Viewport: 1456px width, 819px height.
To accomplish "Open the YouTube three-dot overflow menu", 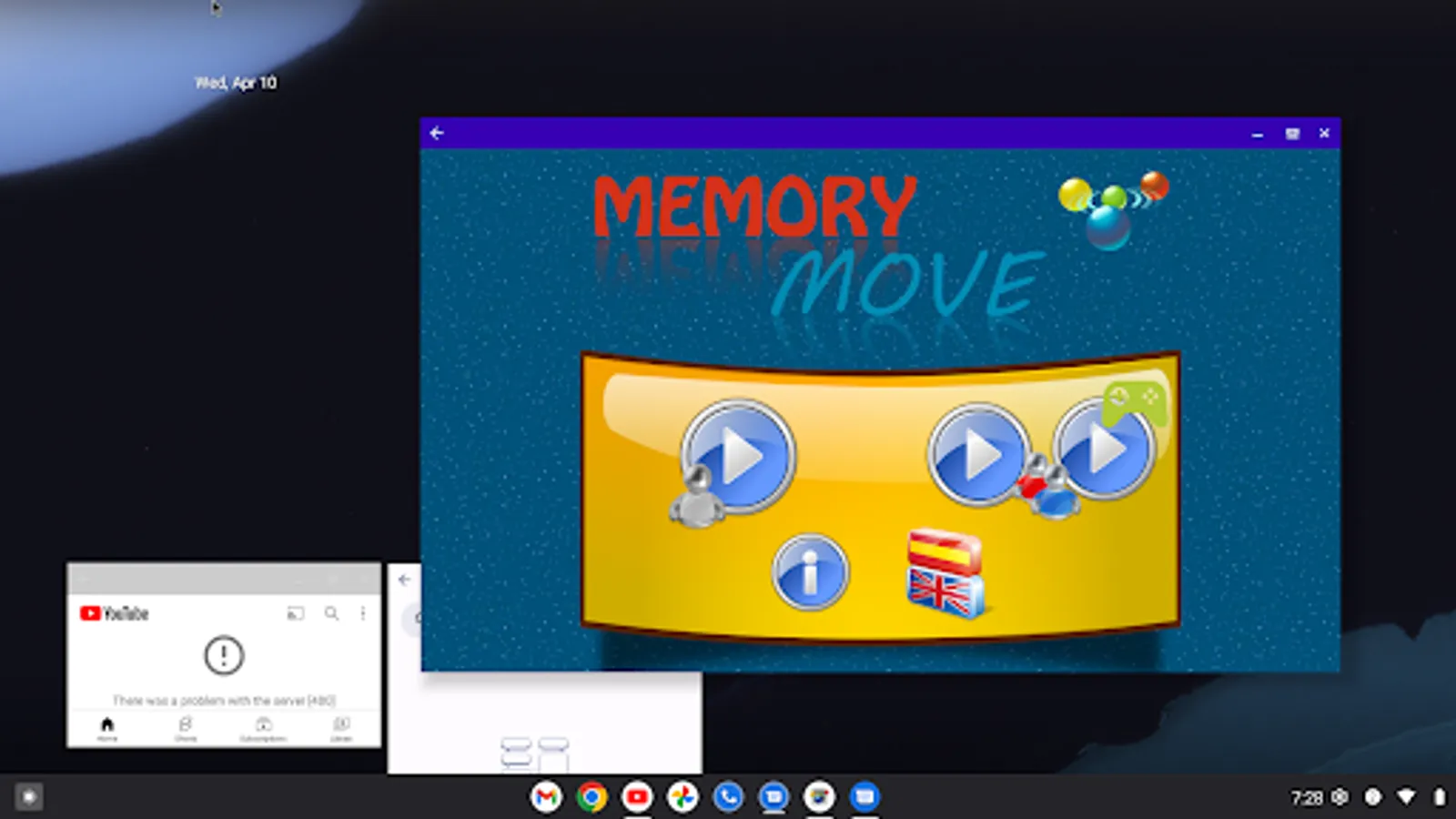I will click(x=362, y=613).
